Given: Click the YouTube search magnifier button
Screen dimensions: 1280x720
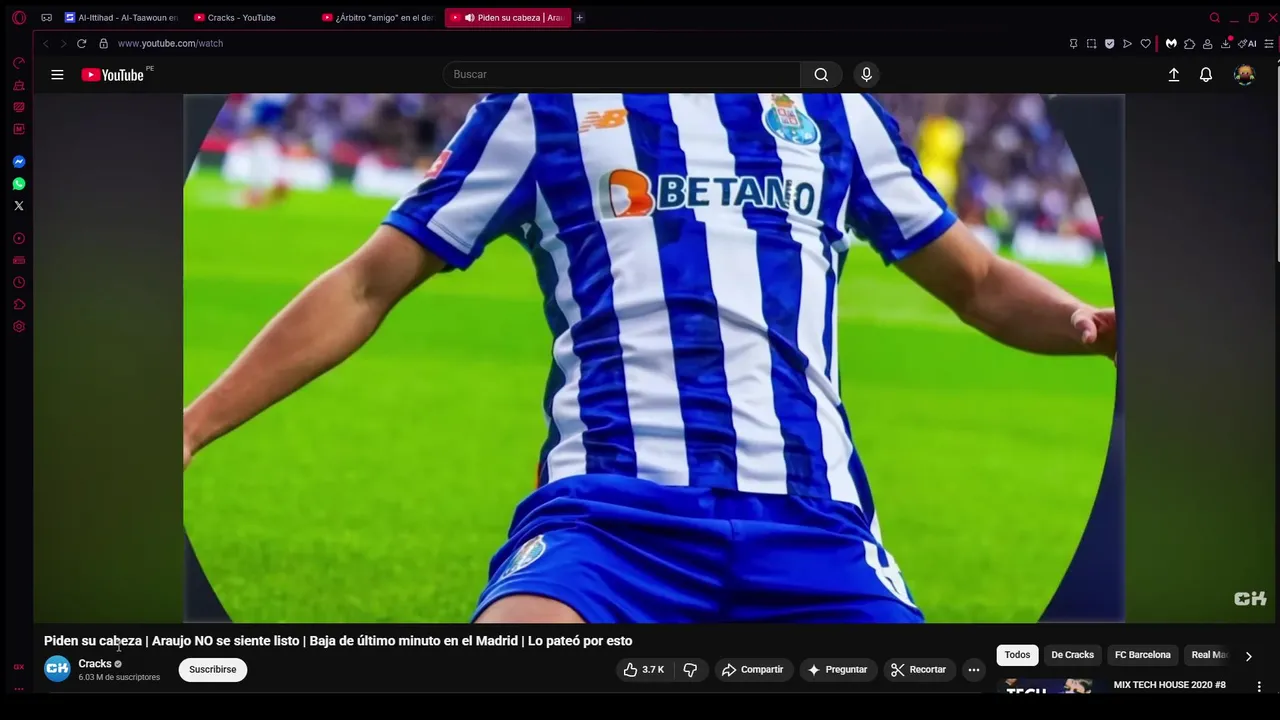Looking at the screenshot, I should point(821,75).
